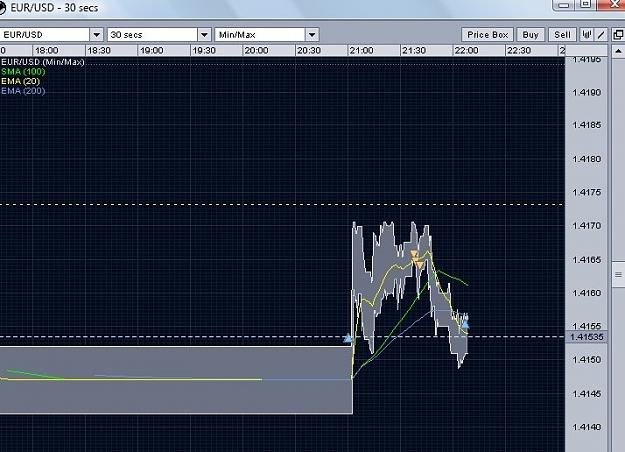Click the price scale up arrow
Image resolution: width=625 pixels, height=452 pixels.
[x=618, y=51]
